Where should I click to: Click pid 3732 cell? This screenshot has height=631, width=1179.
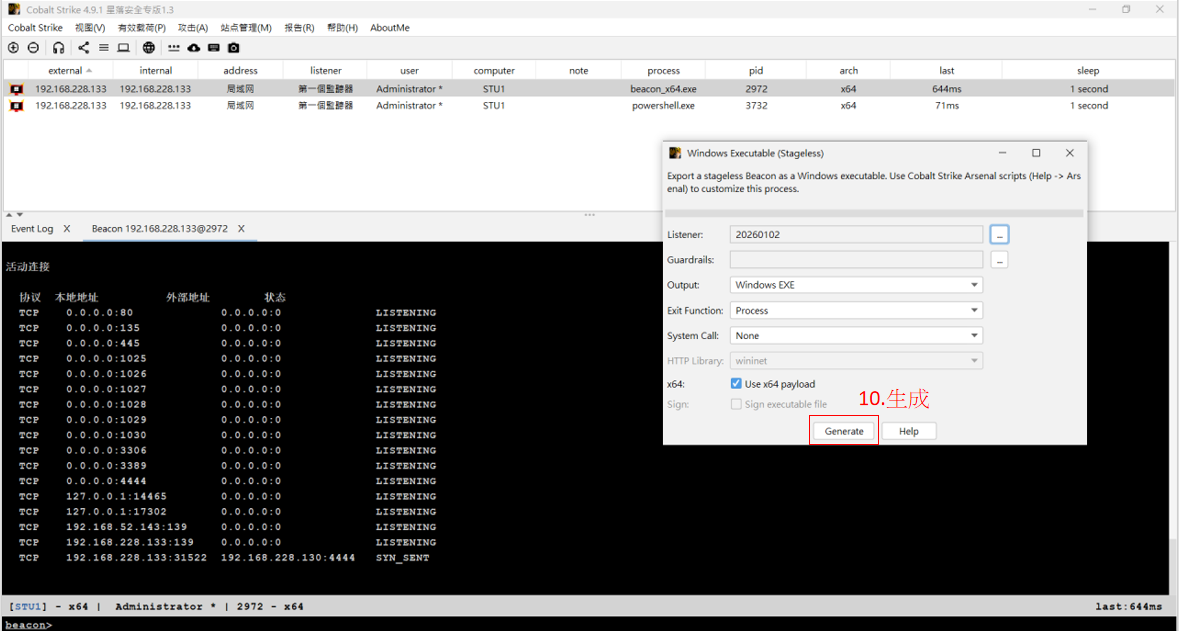pos(756,106)
